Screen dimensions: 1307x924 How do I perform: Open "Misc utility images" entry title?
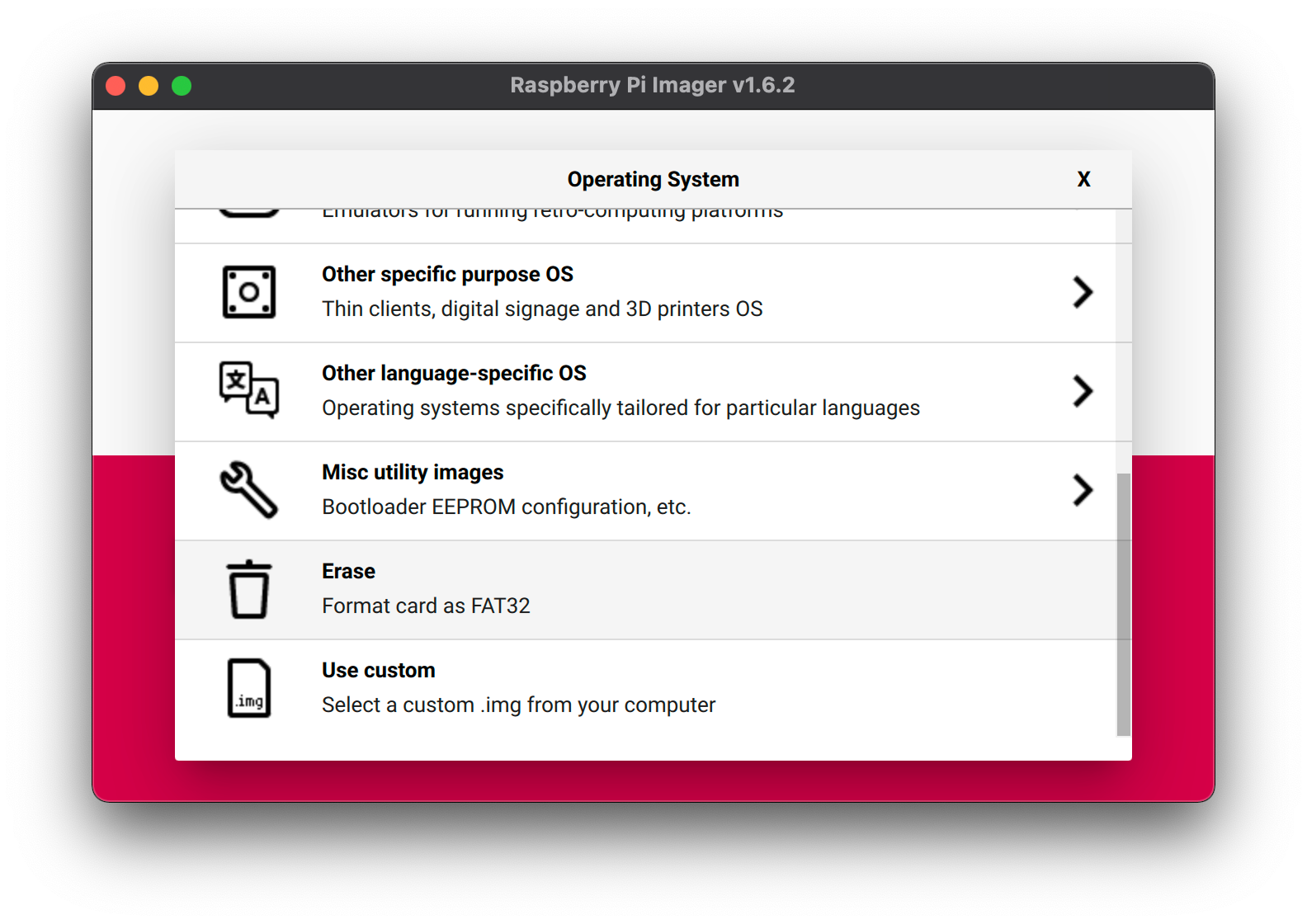tap(413, 472)
